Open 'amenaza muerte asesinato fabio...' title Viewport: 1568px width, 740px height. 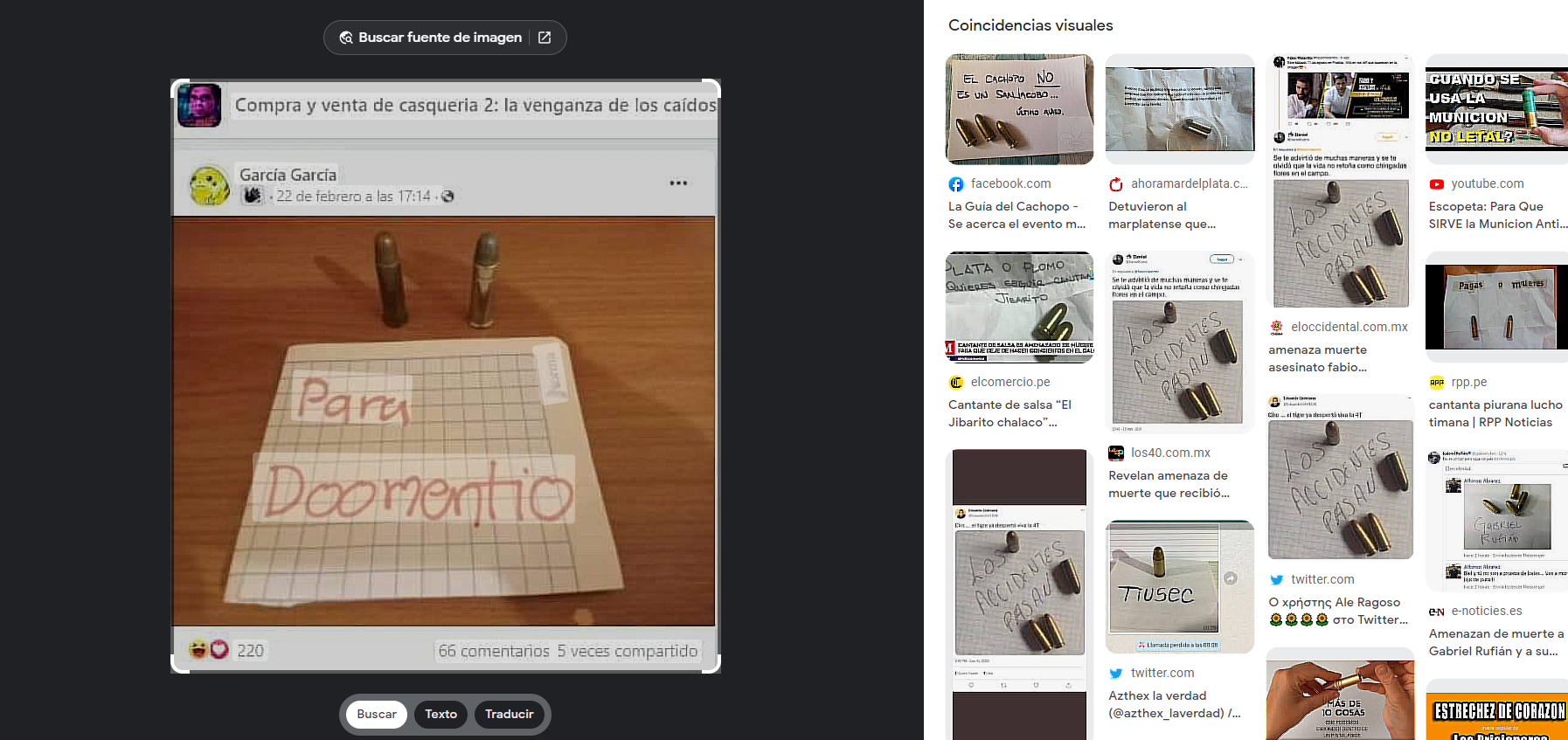(x=1318, y=359)
